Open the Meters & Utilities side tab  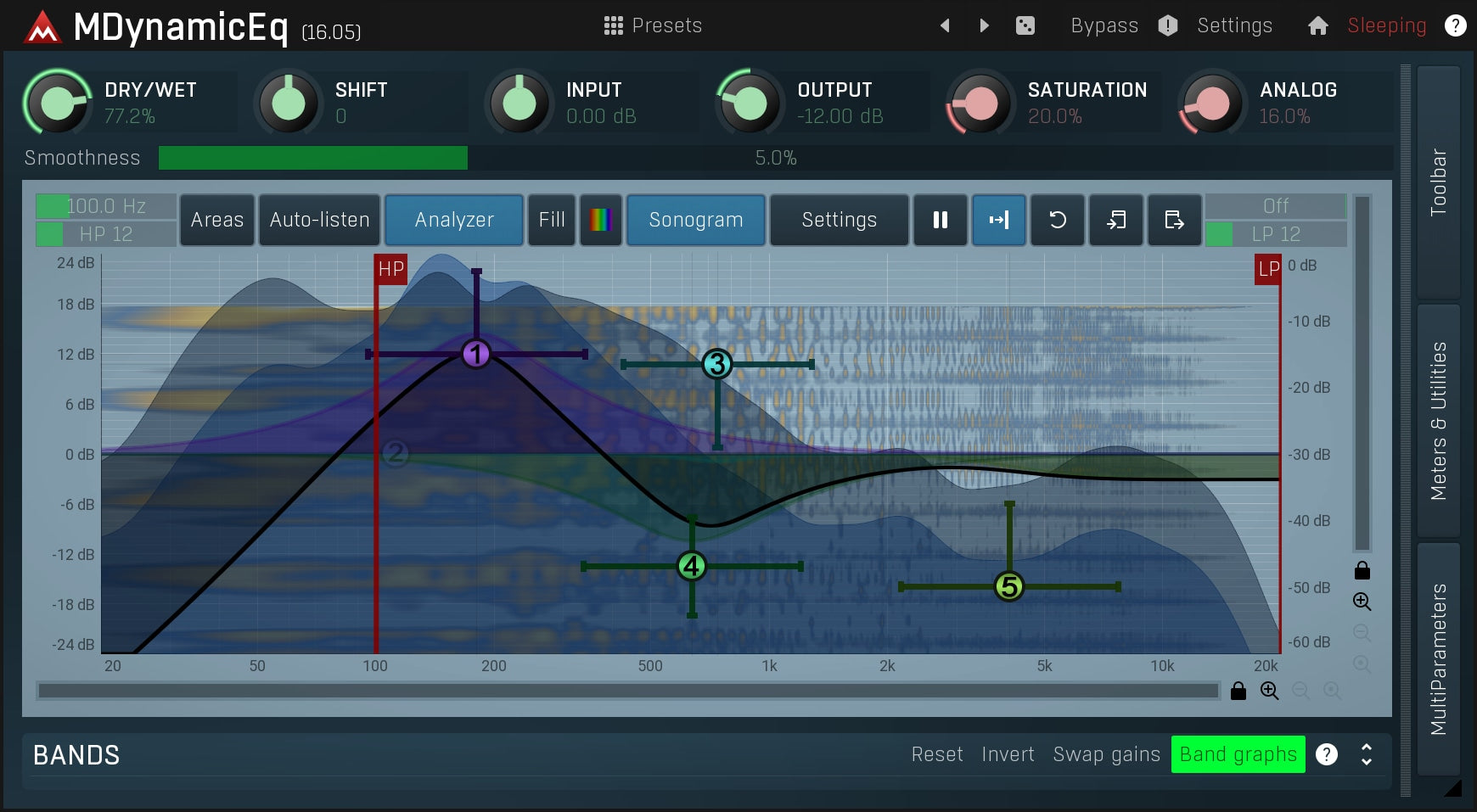click(x=1438, y=421)
